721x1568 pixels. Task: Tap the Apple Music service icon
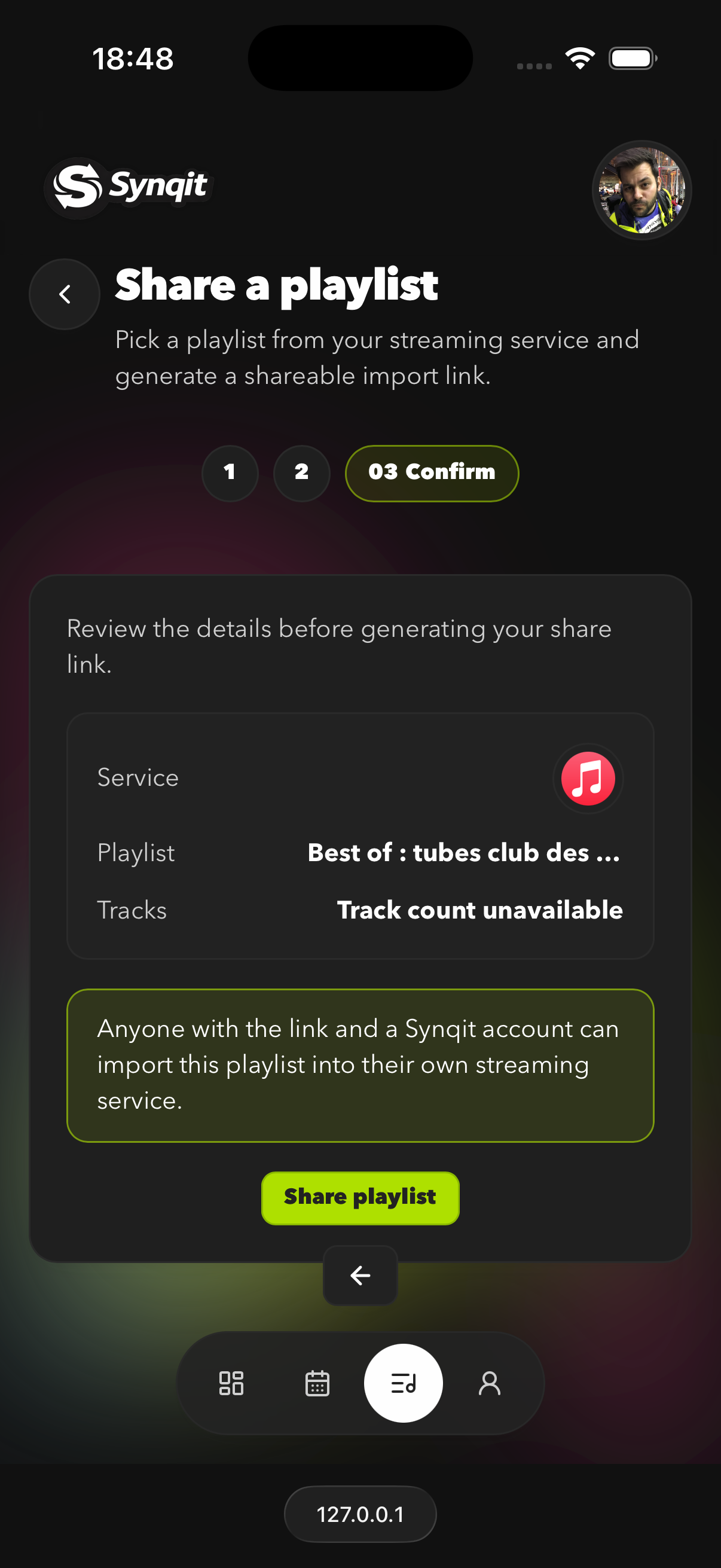[x=587, y=778]
